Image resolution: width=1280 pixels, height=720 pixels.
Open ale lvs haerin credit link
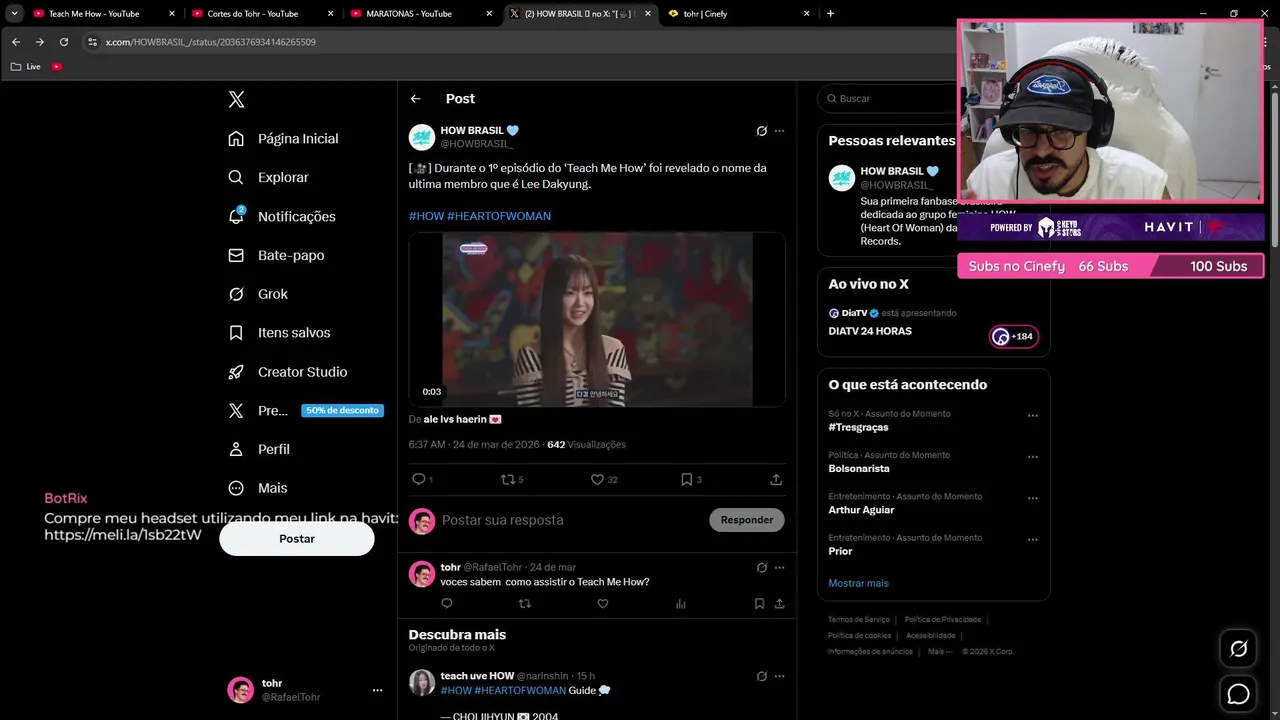462,420
